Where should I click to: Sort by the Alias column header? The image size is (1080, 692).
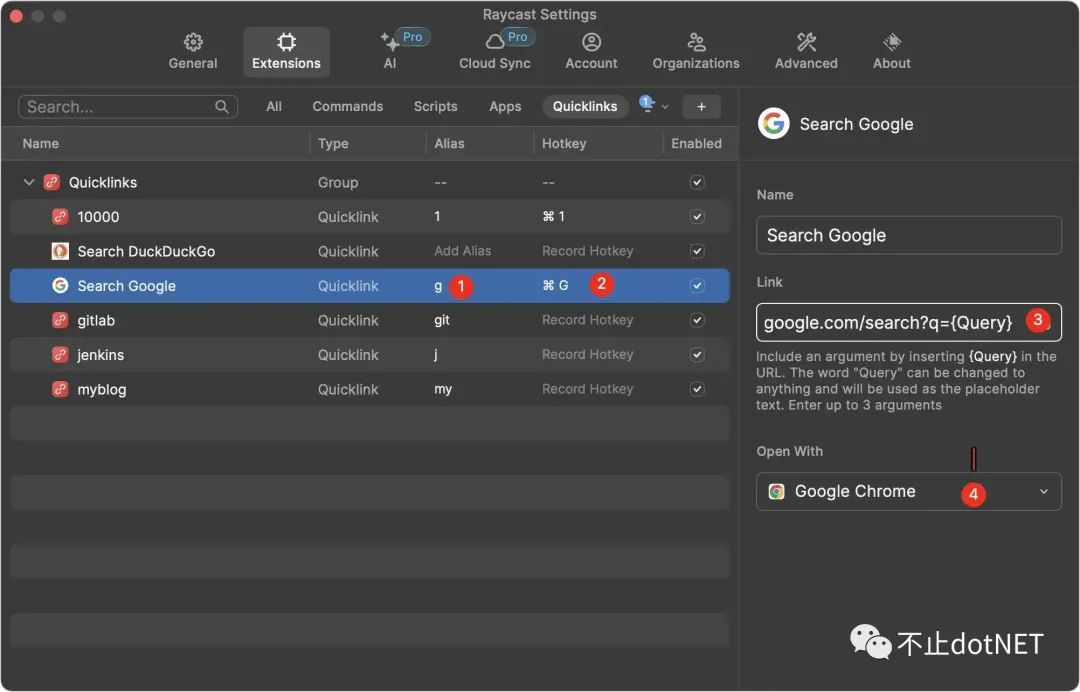coord(449,144)
